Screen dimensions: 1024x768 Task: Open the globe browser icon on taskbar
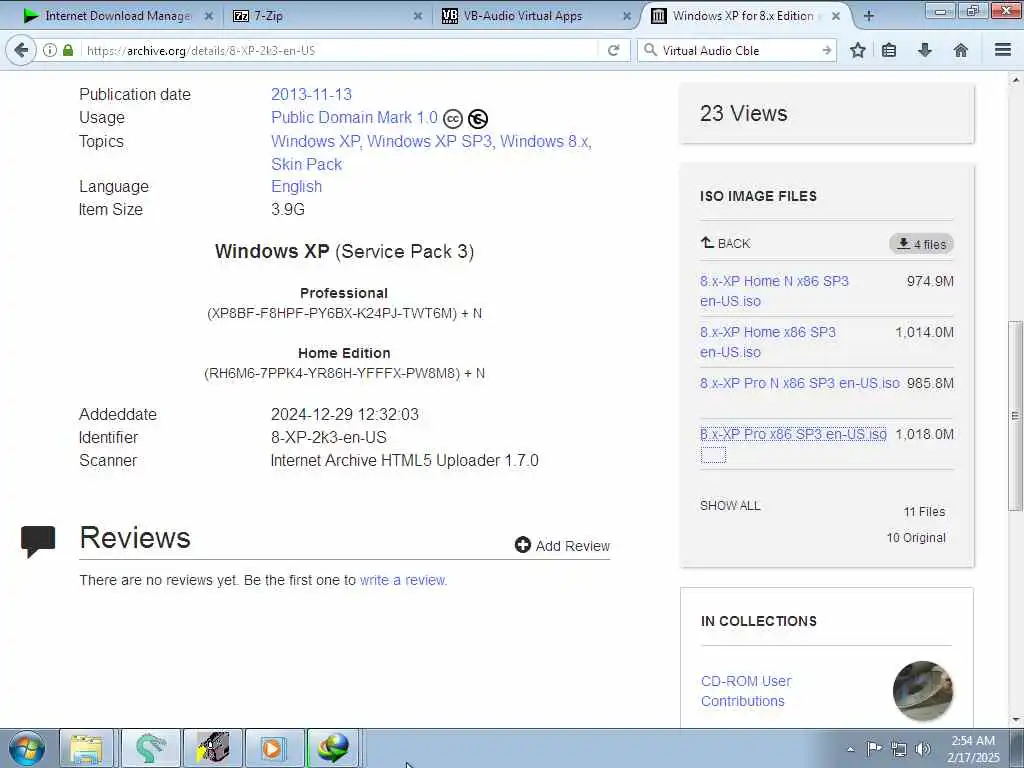click(x=333, y=748)
